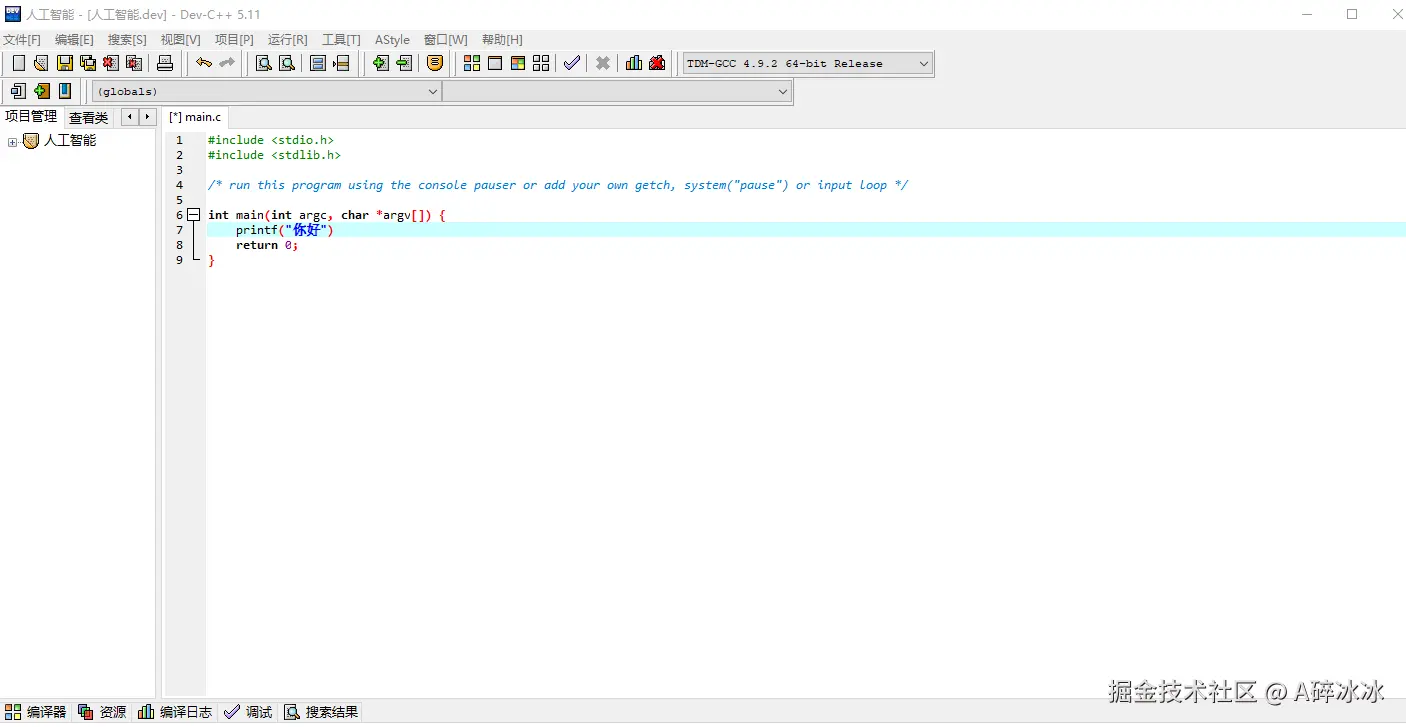Open Project Options shield icon
Screen dimensions: 1406x727
pos(435,63)
